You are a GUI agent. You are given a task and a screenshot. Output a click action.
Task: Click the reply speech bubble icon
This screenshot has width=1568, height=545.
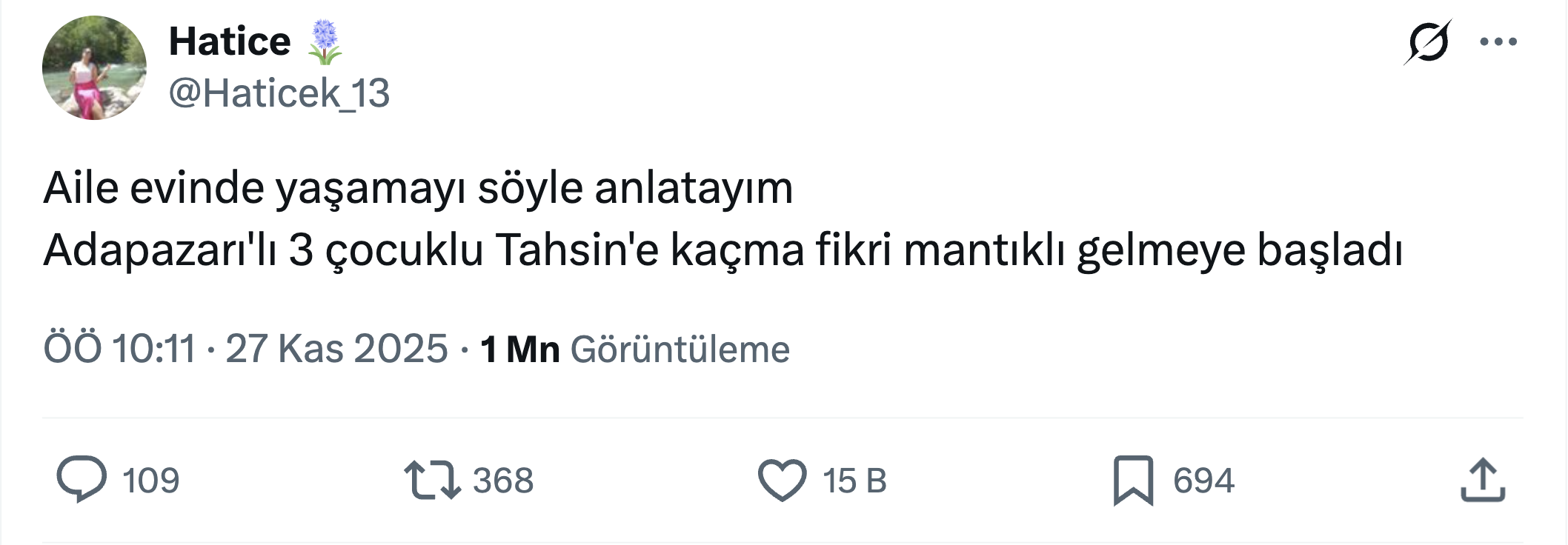coord(82,479)
